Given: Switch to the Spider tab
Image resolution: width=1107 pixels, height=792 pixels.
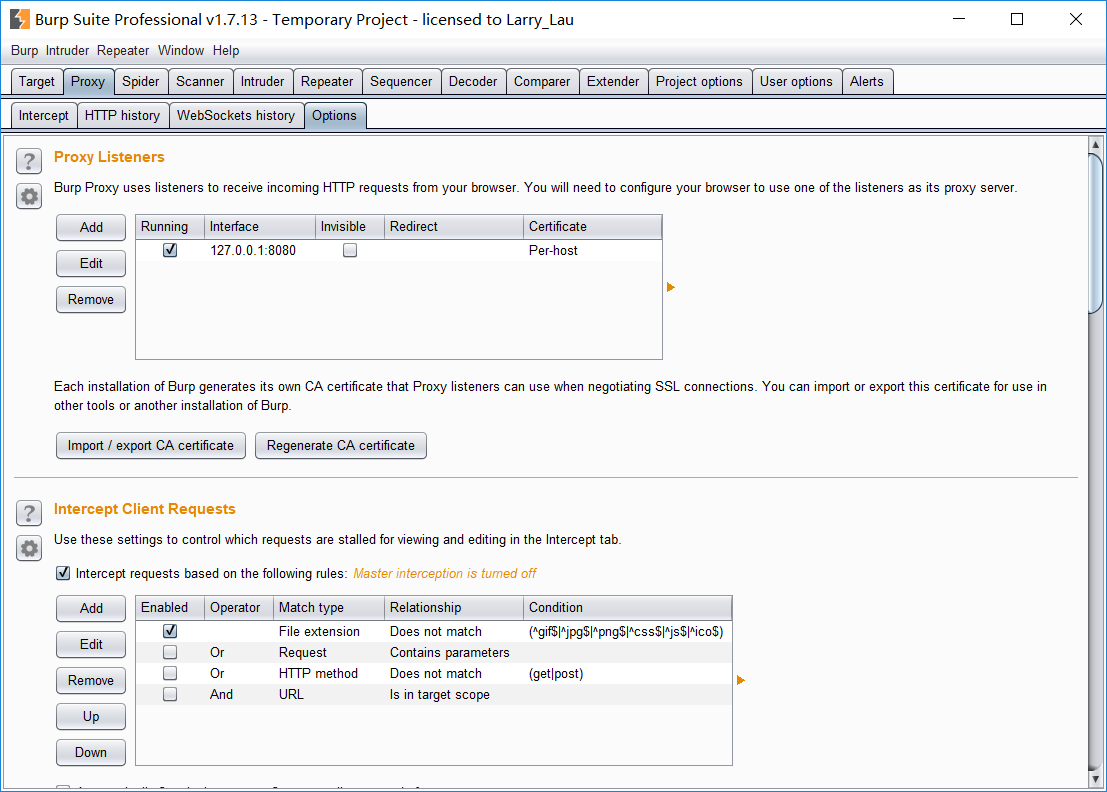Looking at the screenshot, I should [140, 82].
